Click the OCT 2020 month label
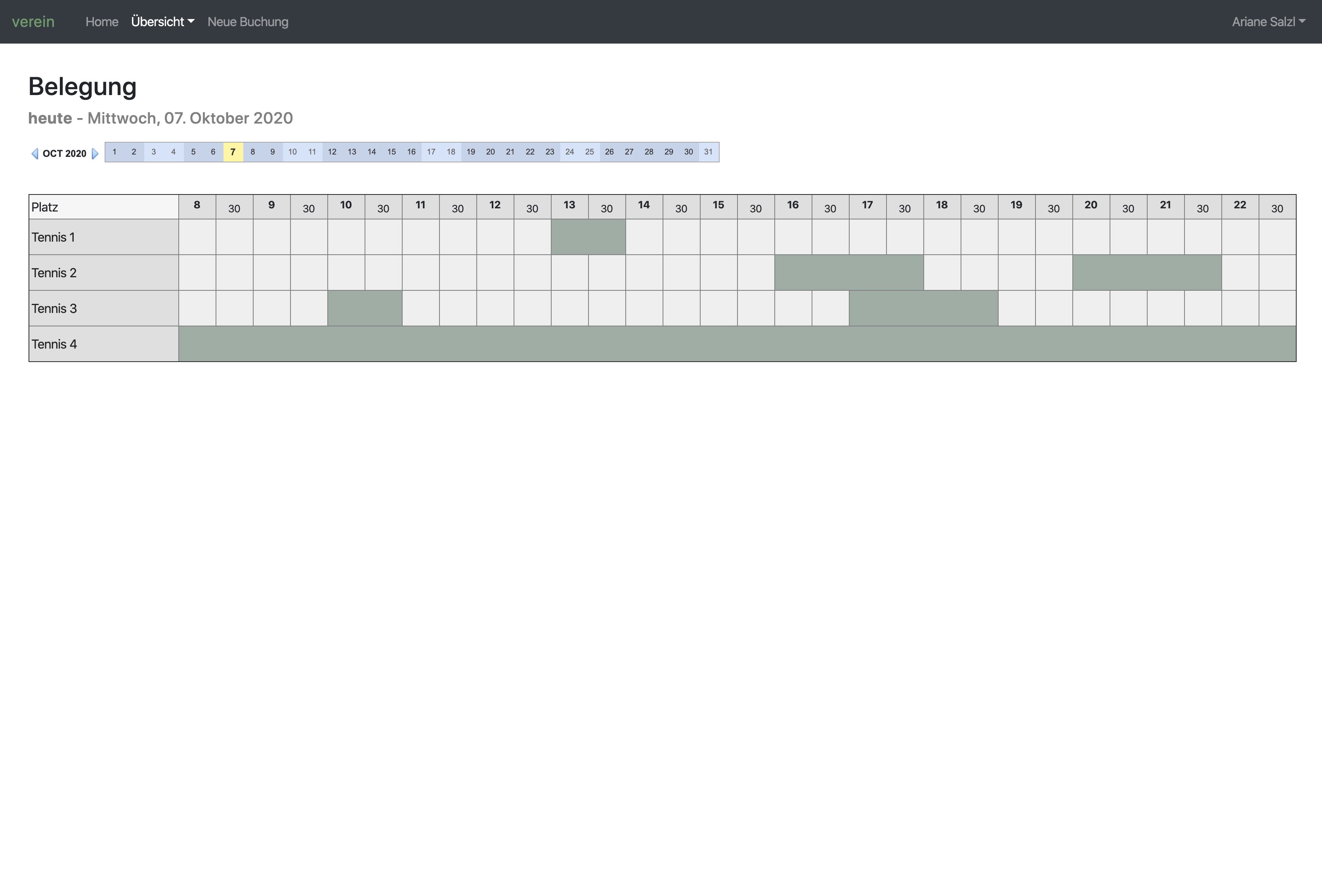The height and width of the screenshot is (896, 1322). [x=65, y=154]
